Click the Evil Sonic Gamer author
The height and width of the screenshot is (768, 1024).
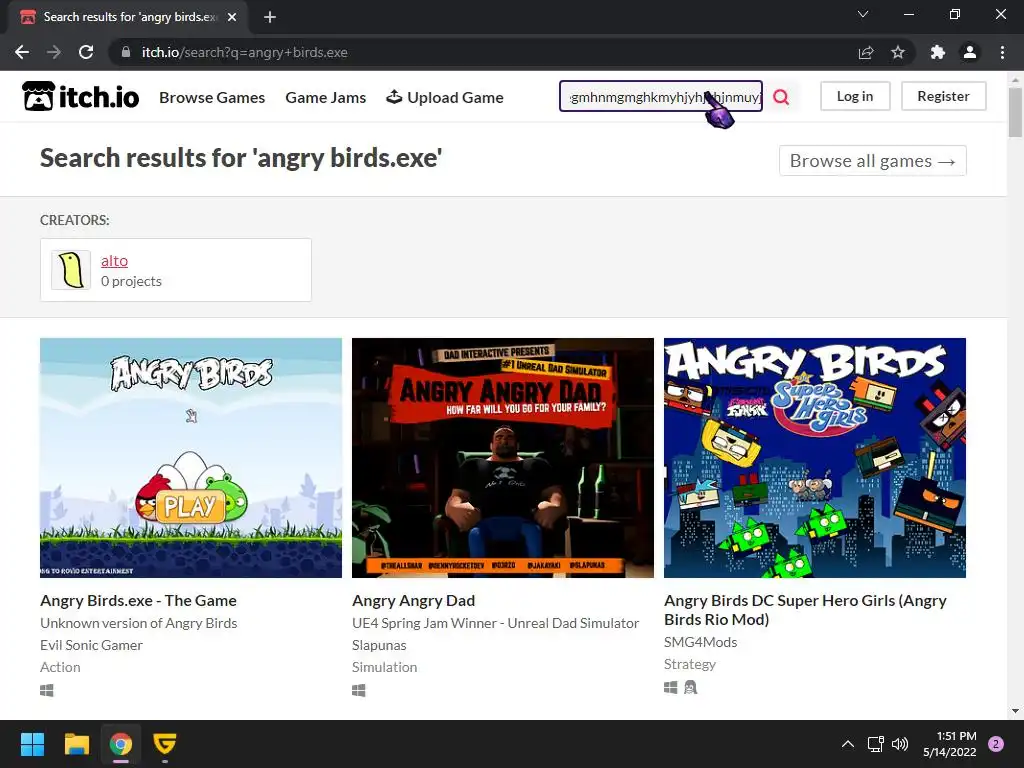pos(91,645)
